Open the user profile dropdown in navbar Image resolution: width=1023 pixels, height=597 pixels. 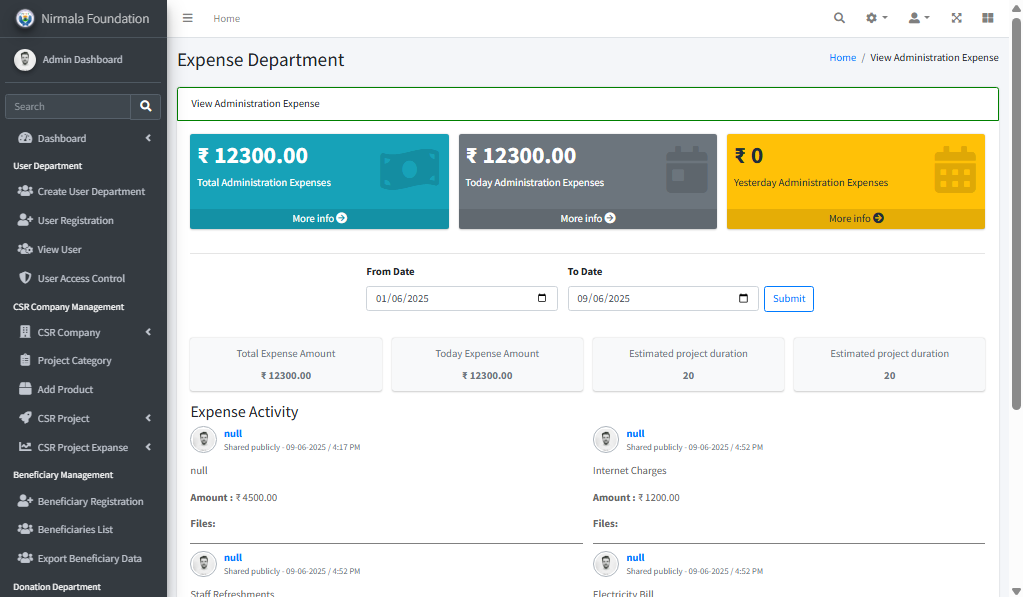[918, 18]
